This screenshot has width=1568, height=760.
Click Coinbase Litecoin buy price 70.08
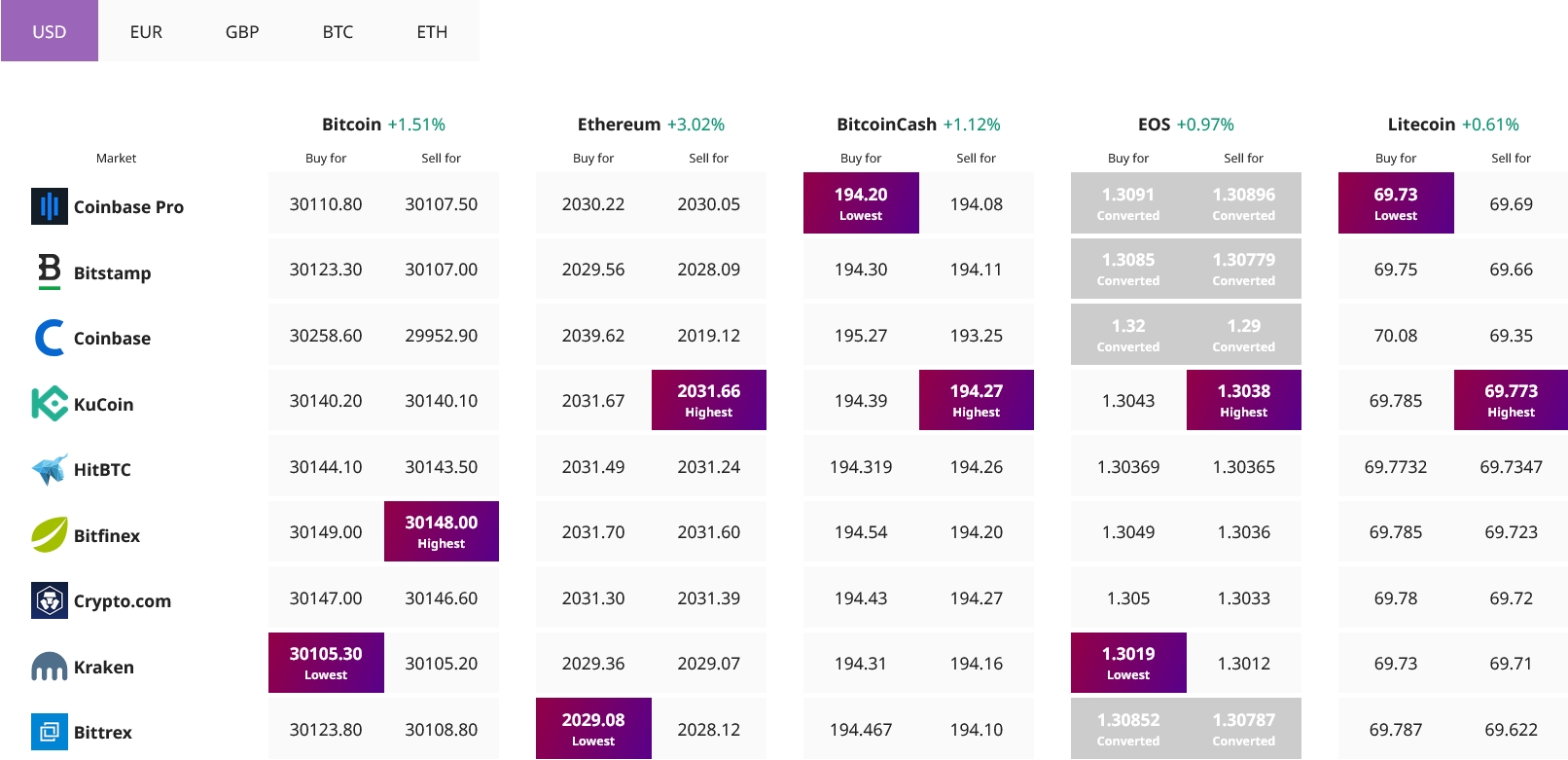(x=1396, y=336)
